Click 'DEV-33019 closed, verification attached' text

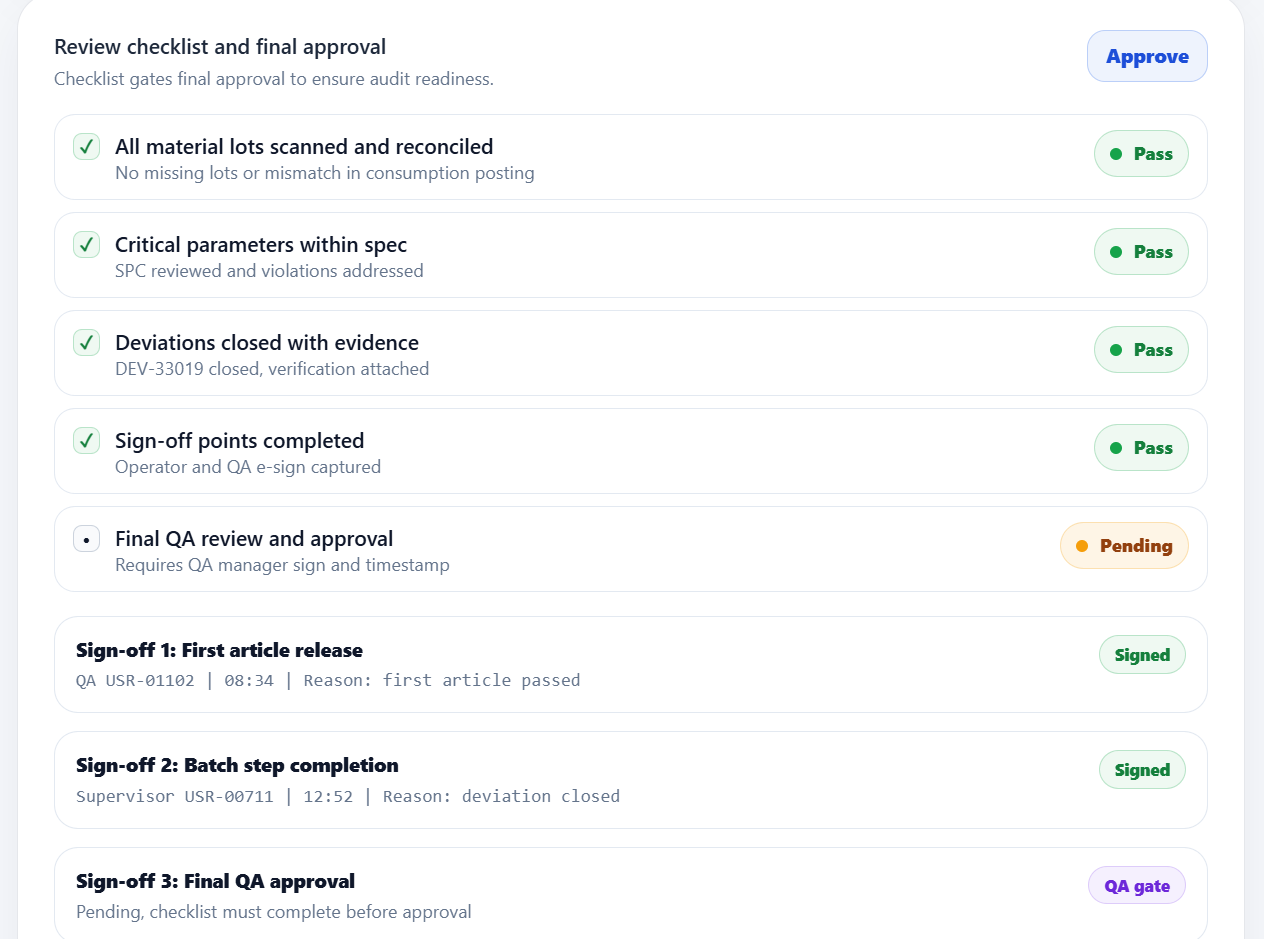(x=272, y=369)
